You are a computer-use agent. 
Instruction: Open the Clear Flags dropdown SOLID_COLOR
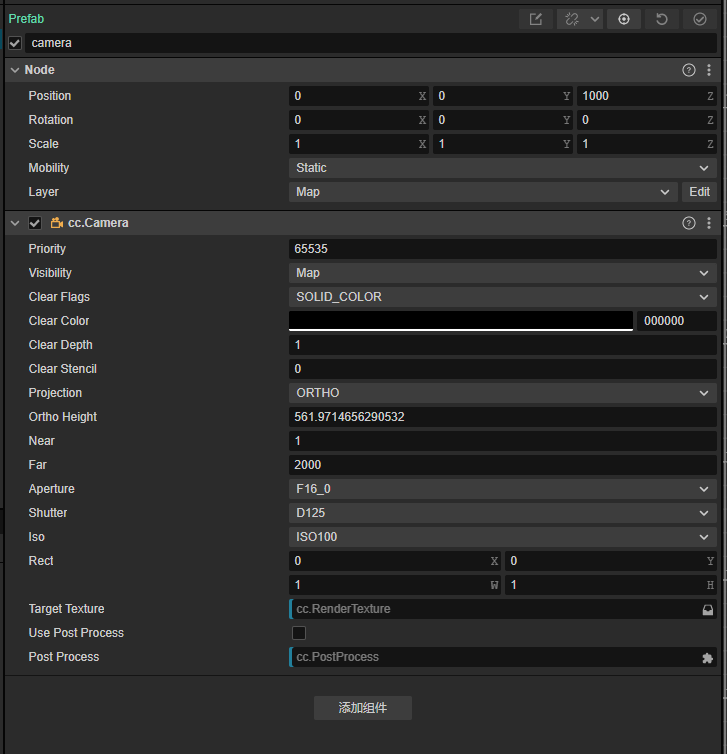(x=502, y=297)
